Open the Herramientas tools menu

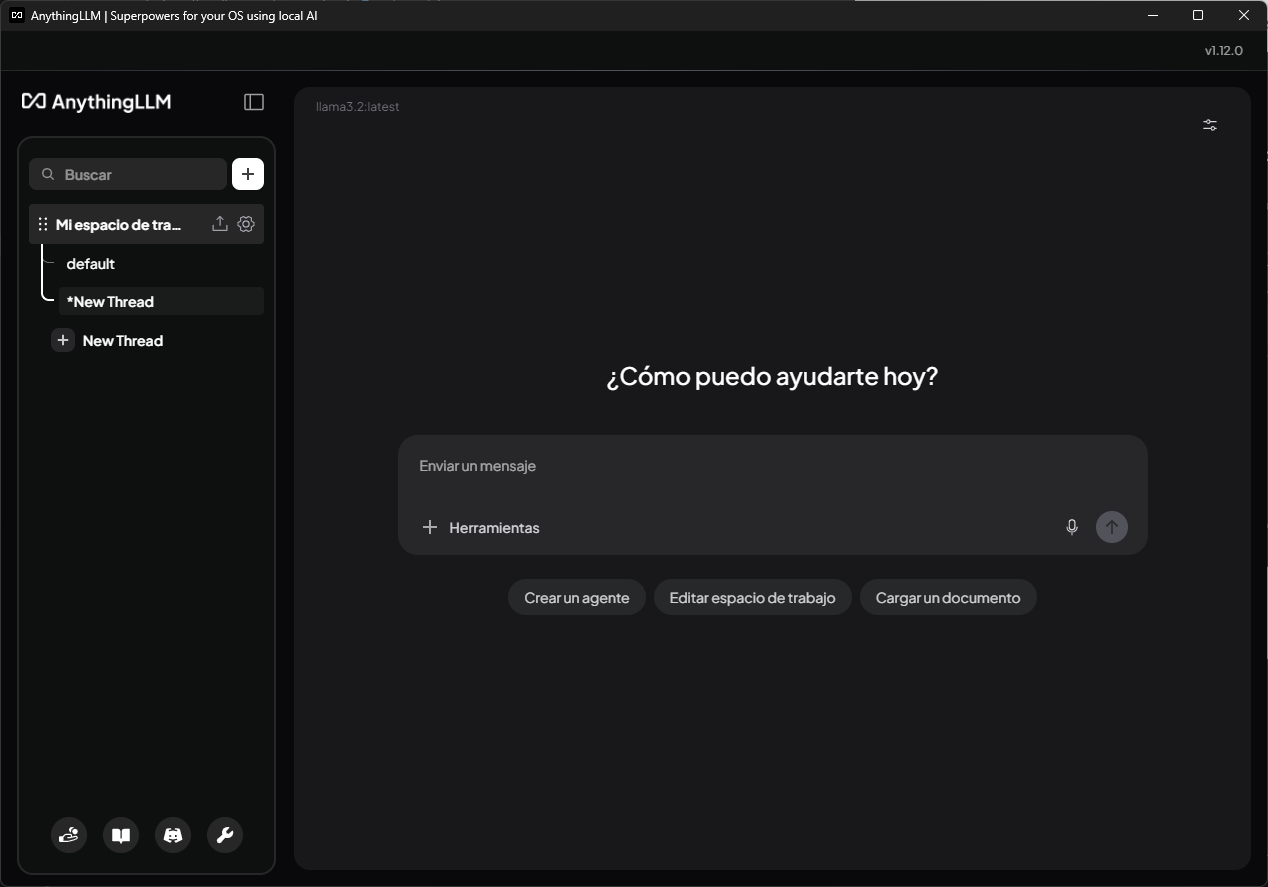point(494,528)
